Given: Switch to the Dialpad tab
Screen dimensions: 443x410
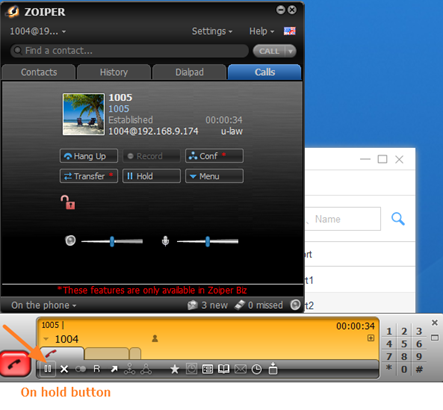Looking at the screenshot, I should (x=189, y=72).
